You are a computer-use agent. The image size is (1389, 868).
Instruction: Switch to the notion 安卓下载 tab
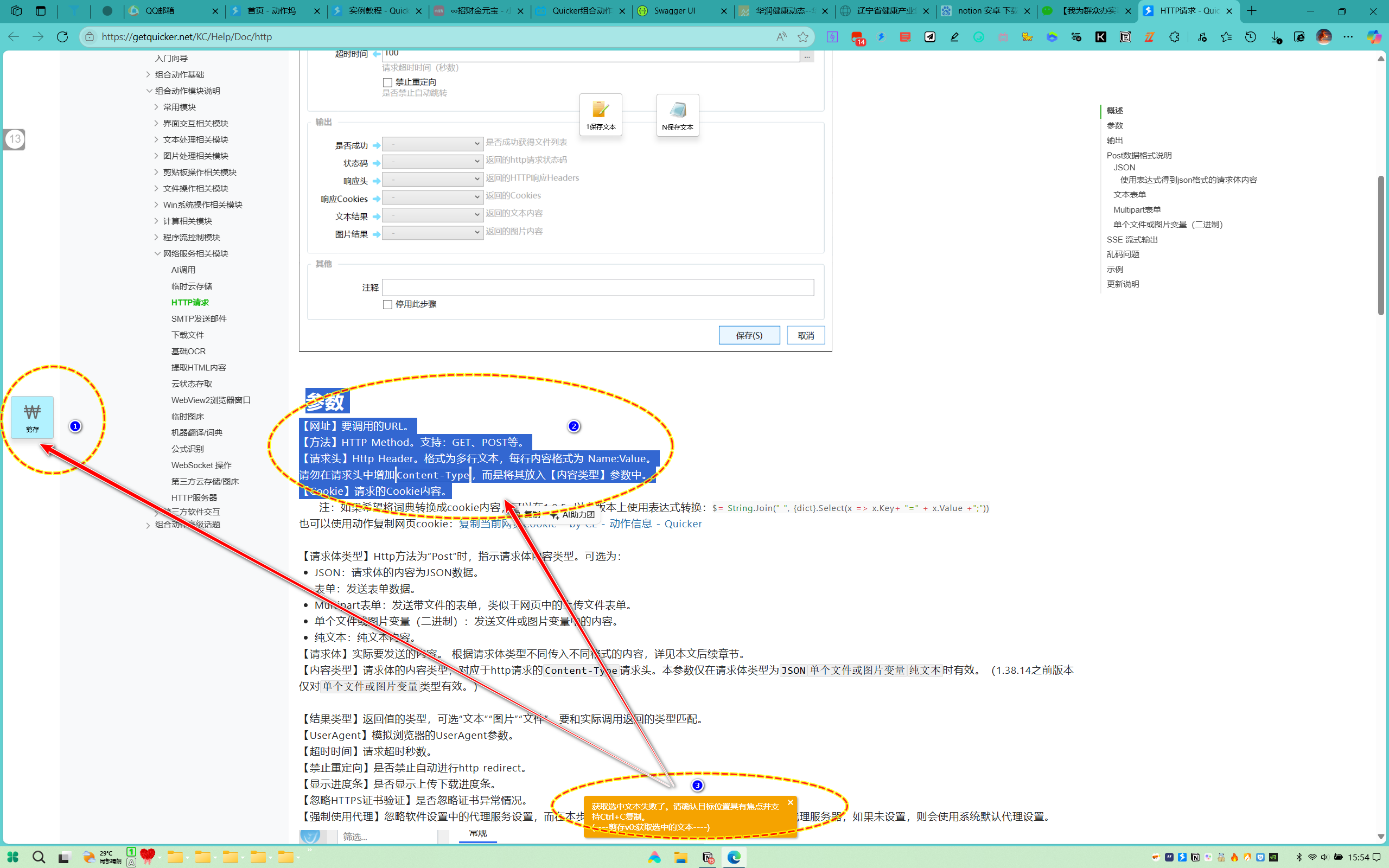click(x=986, y=11)
